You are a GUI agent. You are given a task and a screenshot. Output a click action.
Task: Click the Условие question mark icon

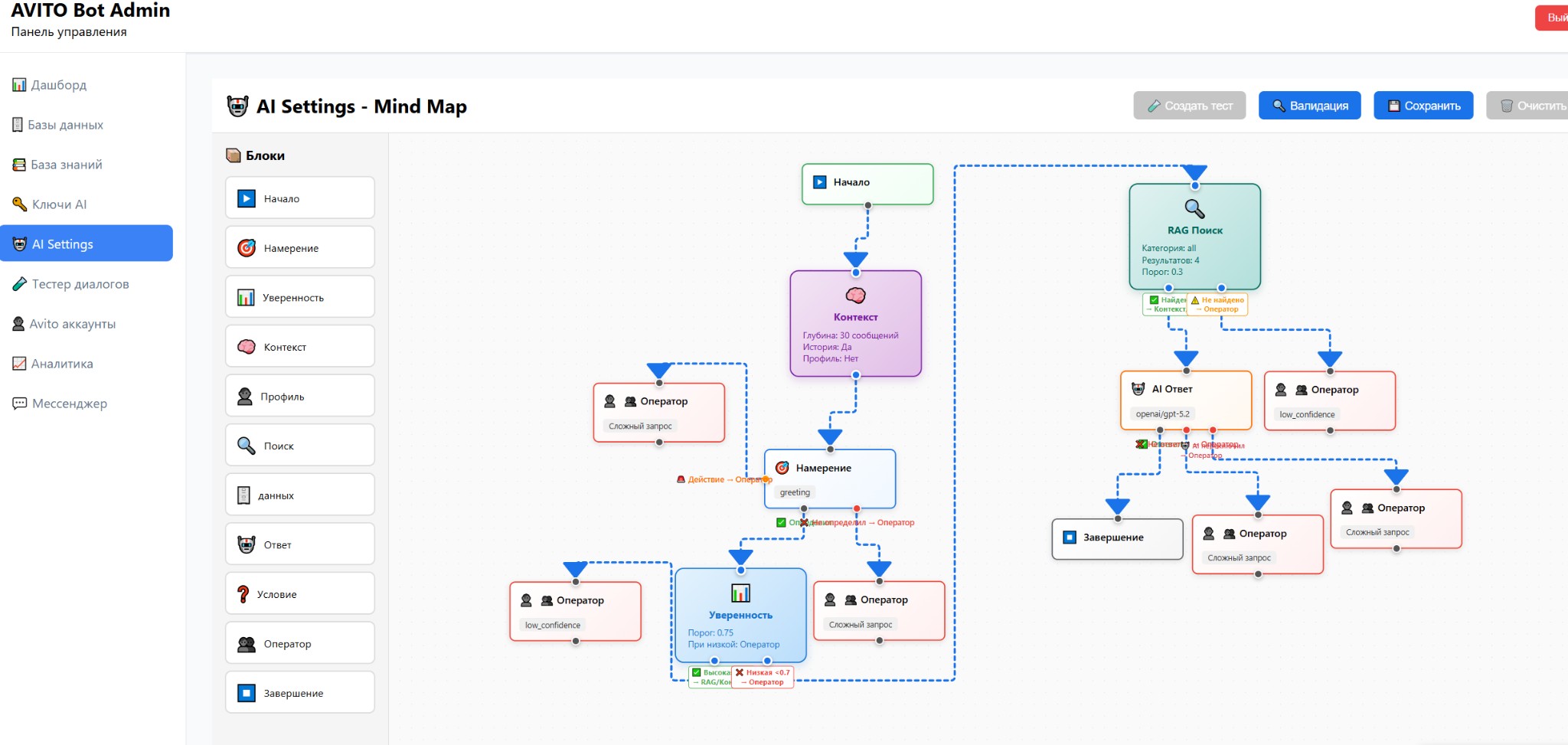point(243,594)
